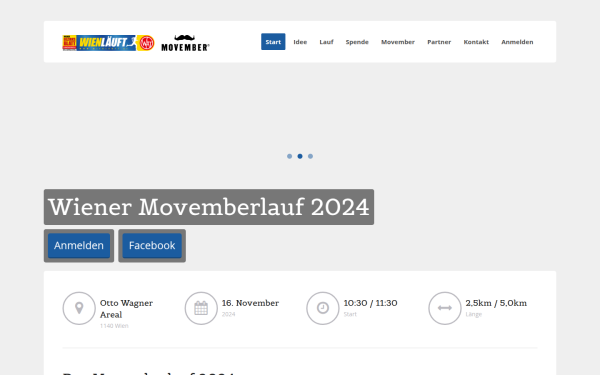Click the Movember moustache logo
Screen dimensions: 600x375
coord(185,43)
